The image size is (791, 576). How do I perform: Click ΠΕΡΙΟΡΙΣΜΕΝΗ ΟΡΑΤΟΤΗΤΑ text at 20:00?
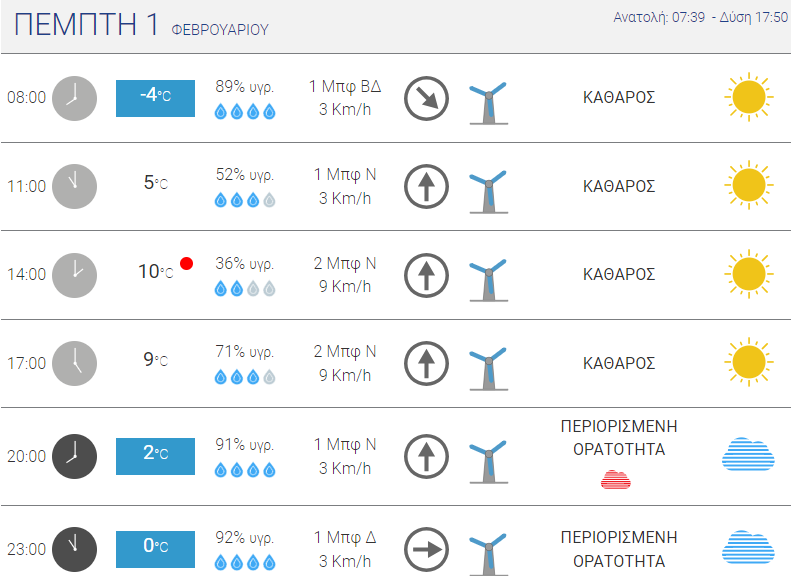point(619,438)
